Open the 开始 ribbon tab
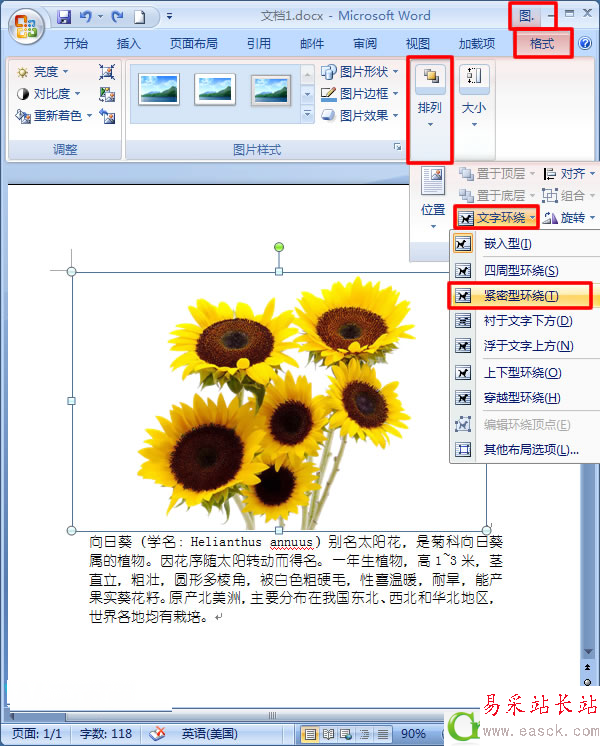Image resolution: width=600 pixels, height=746 pixels. (76, 44)
